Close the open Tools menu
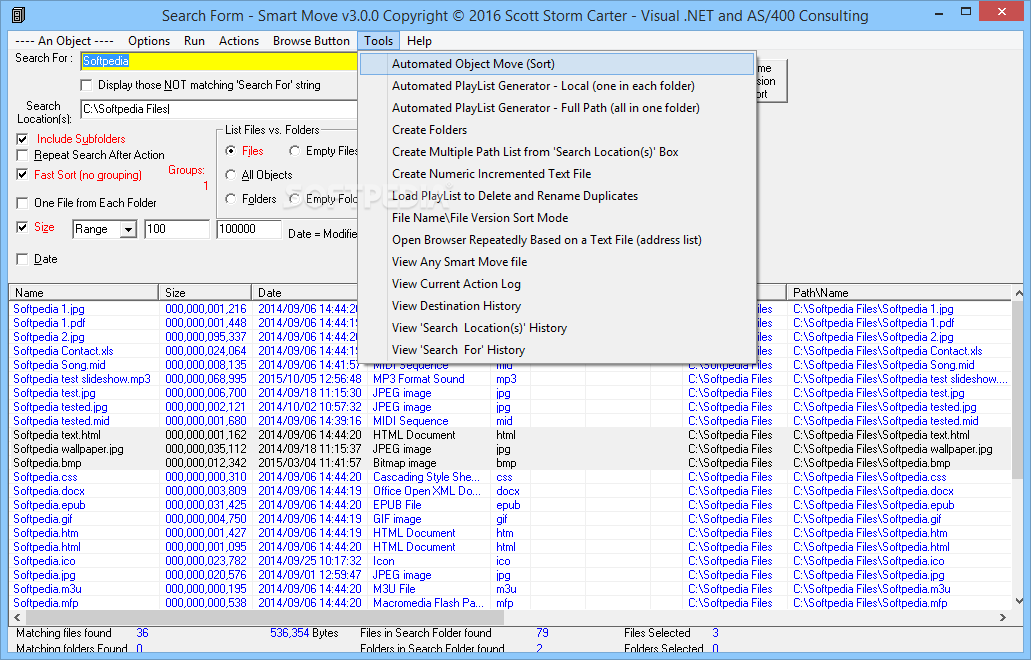Viewport: 1031px width, 660px height. point(379,41)
